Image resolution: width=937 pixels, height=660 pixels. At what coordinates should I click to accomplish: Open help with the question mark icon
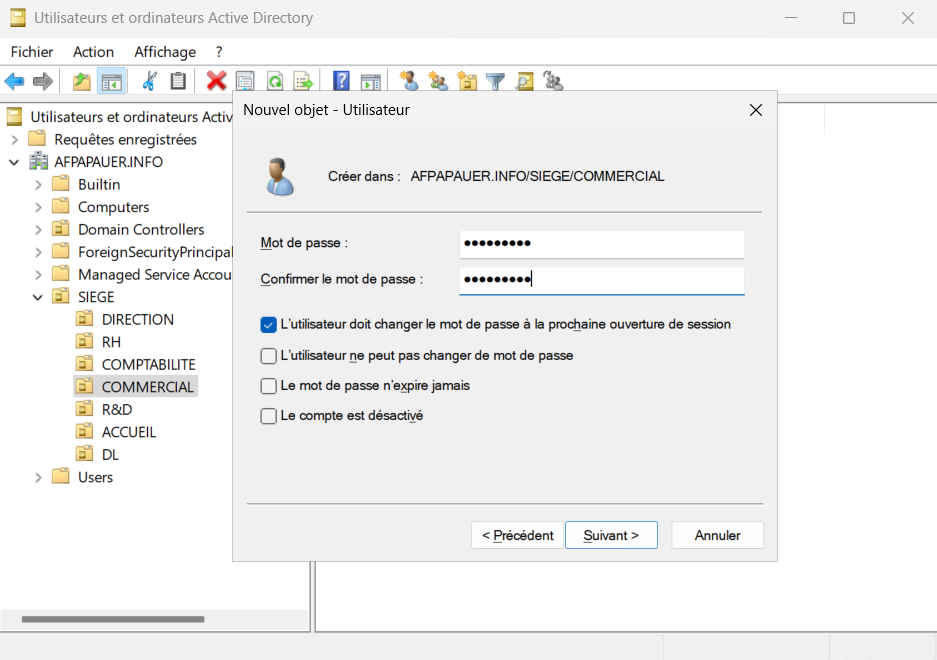(341, 81)
